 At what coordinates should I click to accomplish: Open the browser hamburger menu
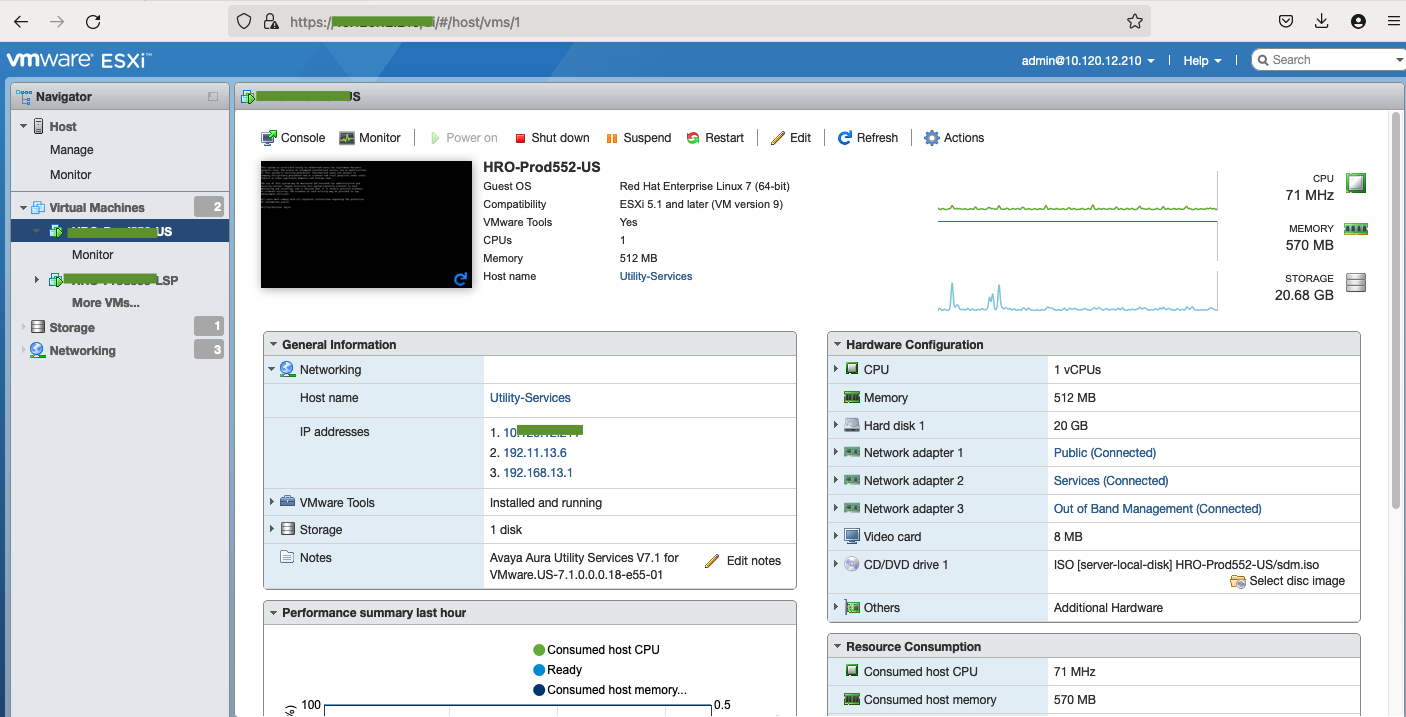[x=1393, y=21]
